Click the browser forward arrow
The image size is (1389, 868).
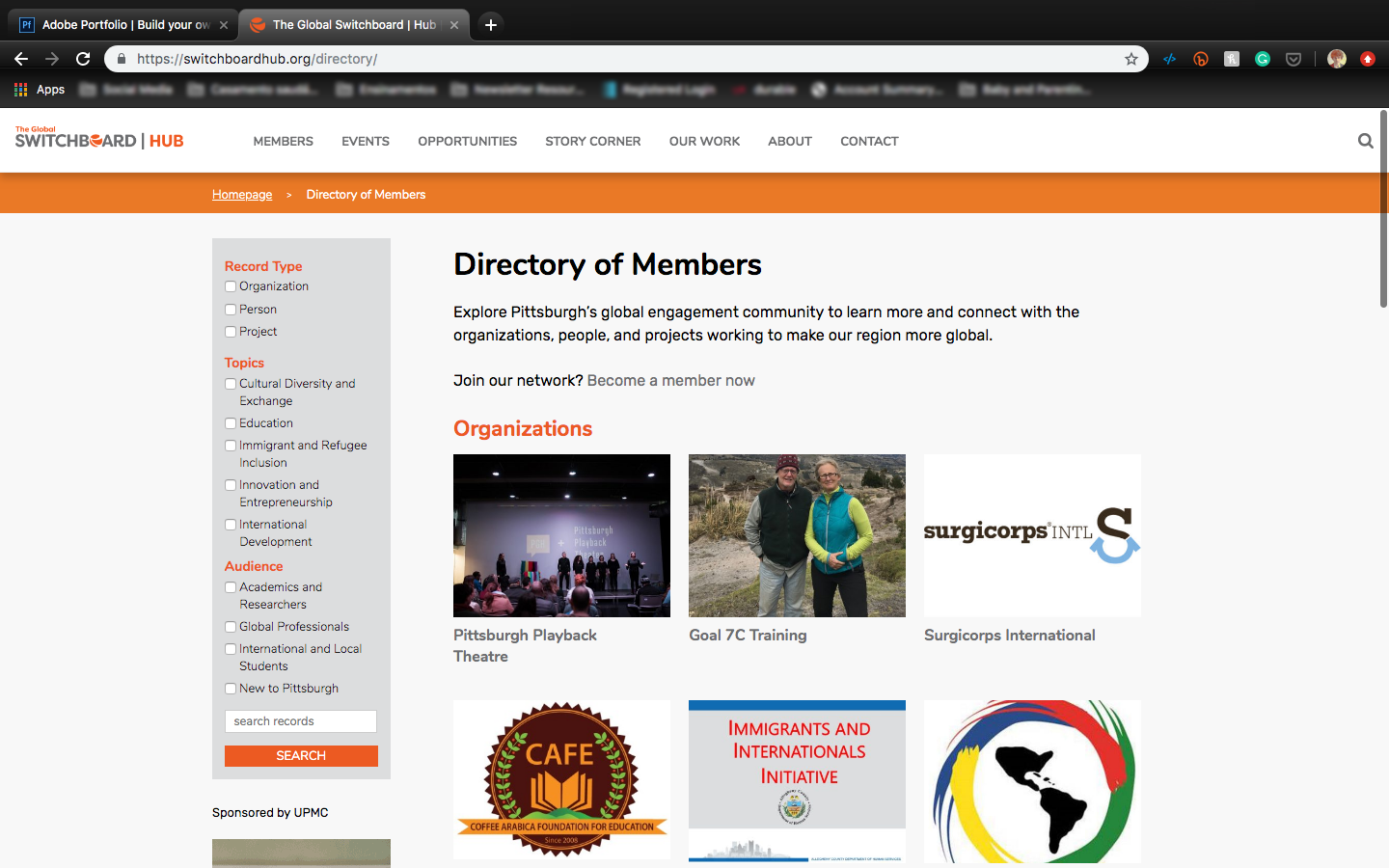pos(52,59)
